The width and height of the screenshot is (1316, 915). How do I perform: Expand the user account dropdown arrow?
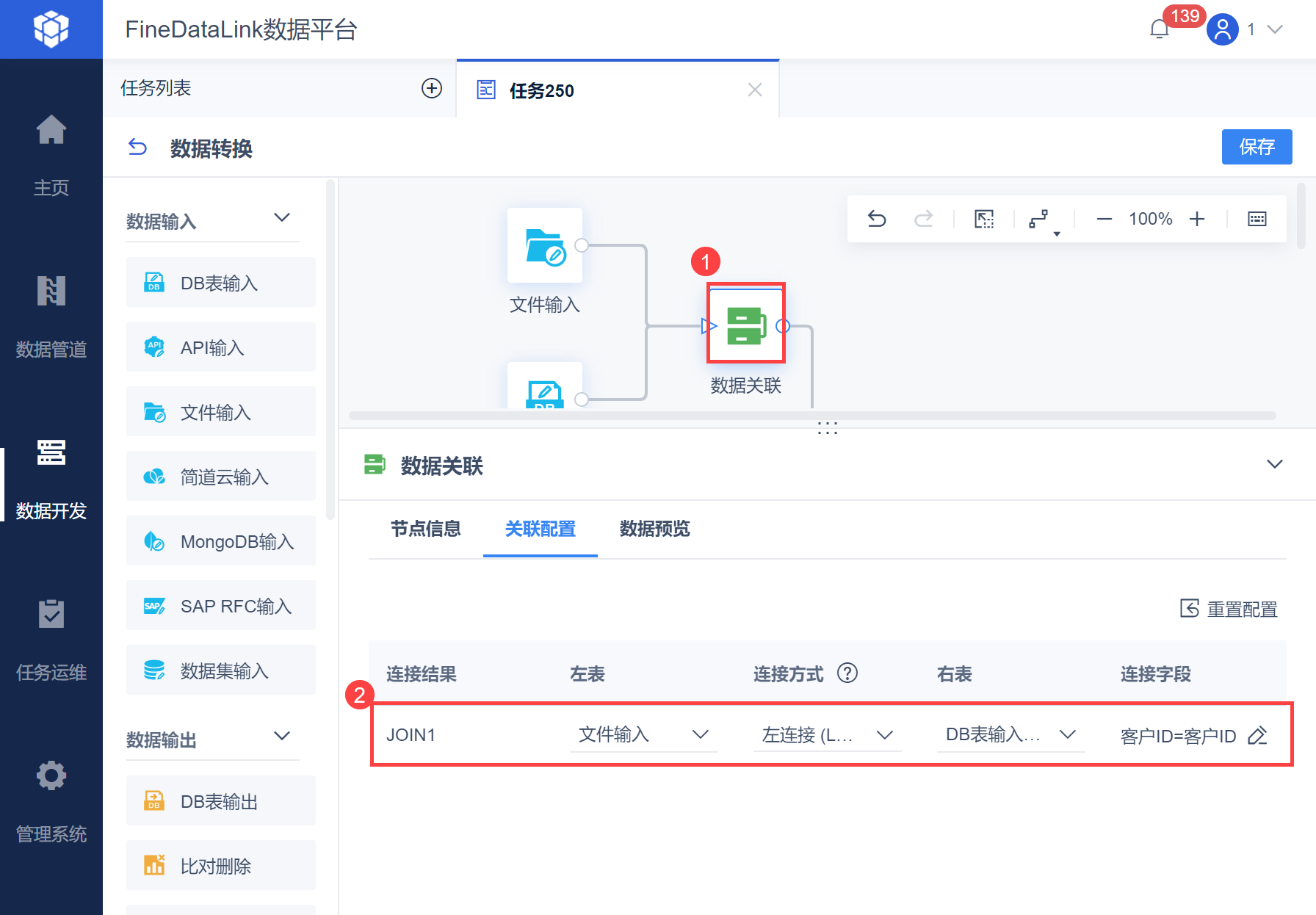coord(1275,29)
